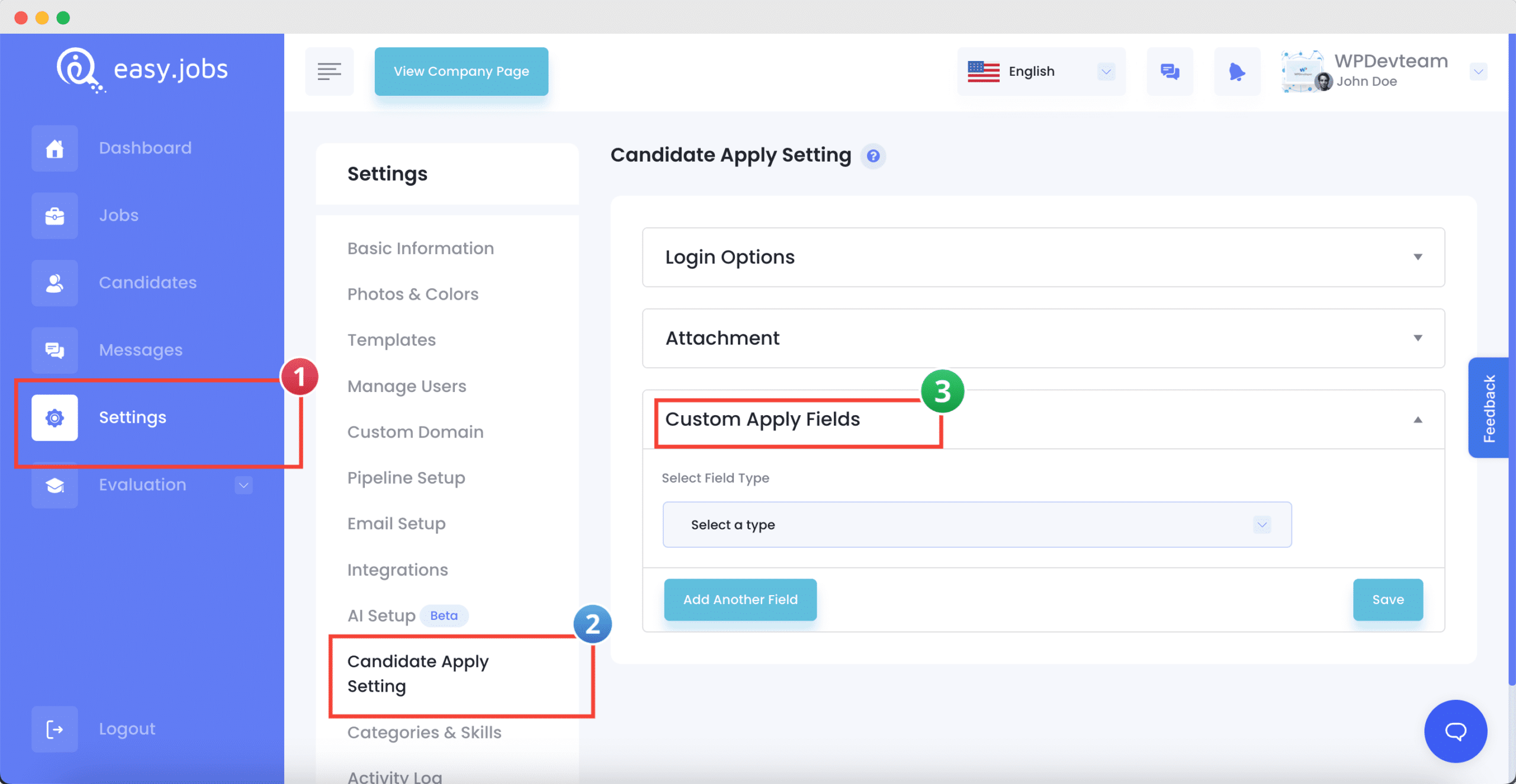This screenshot has height=784, width=1516.
Task: Click the Evaluation graduation cap icon
Action: (x=54, y=484)
